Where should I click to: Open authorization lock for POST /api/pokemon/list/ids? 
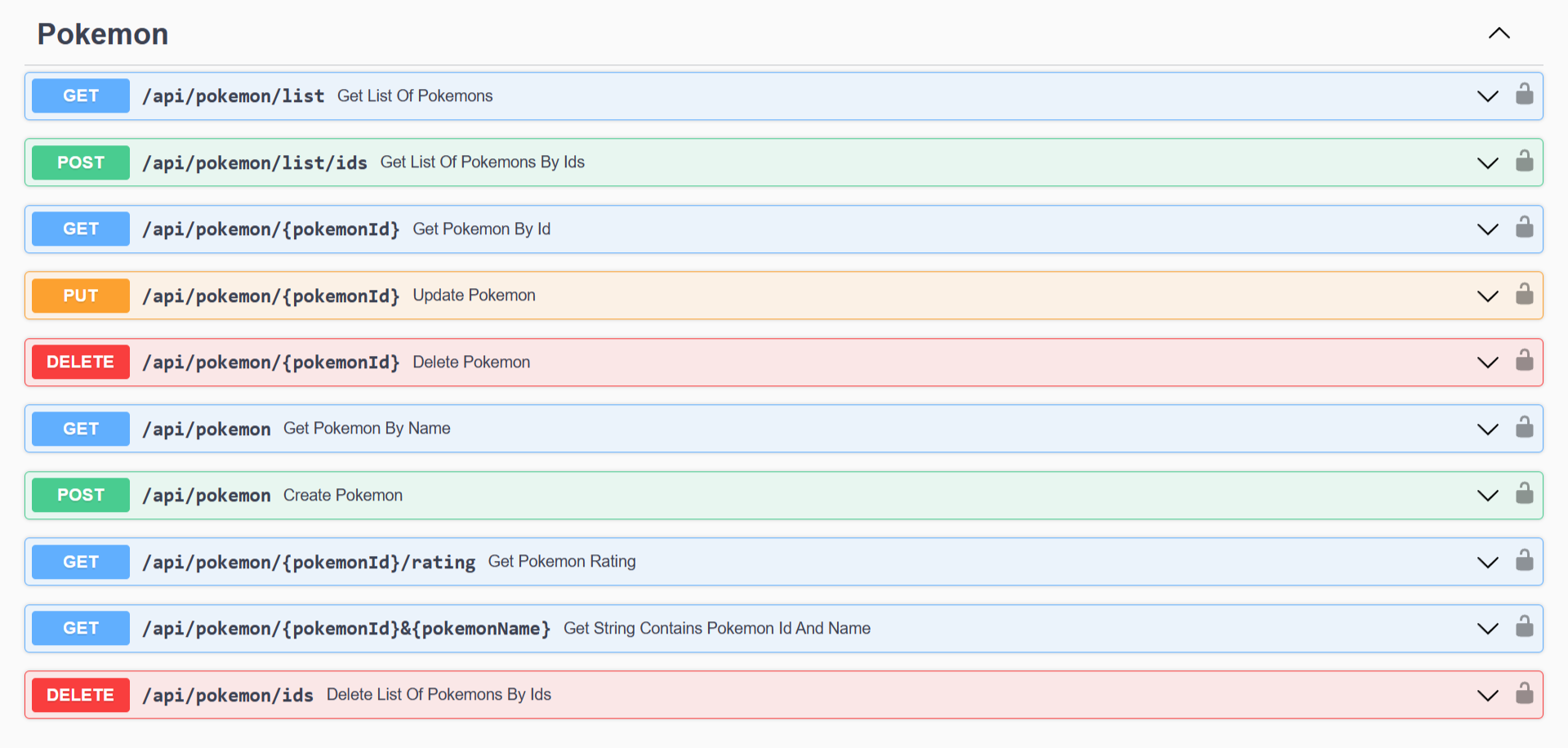click(1525, 163)
